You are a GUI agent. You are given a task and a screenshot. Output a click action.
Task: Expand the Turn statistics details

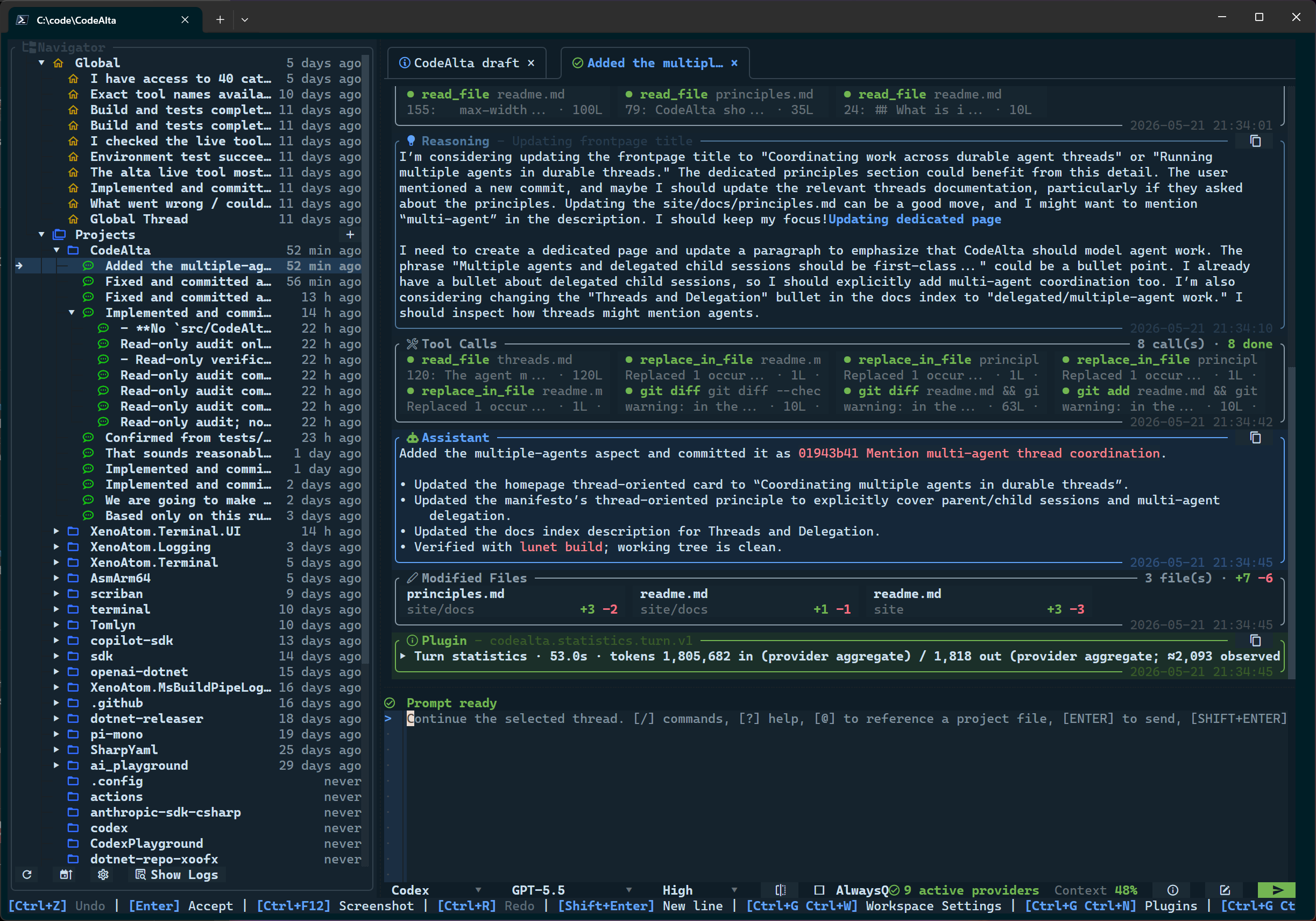[x=403, y=656]
